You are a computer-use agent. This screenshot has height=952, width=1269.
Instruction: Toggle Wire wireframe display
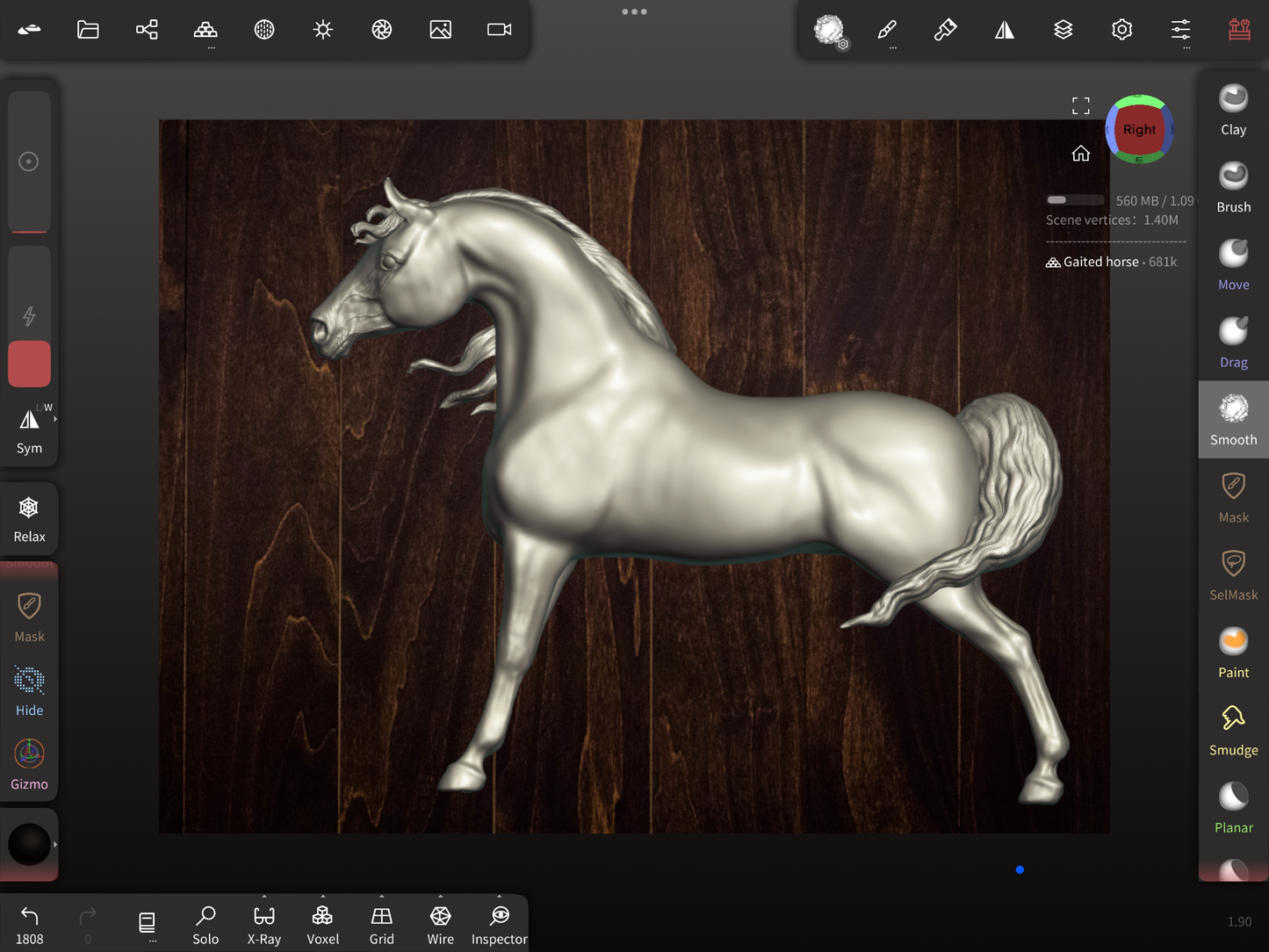click(440, 925)
